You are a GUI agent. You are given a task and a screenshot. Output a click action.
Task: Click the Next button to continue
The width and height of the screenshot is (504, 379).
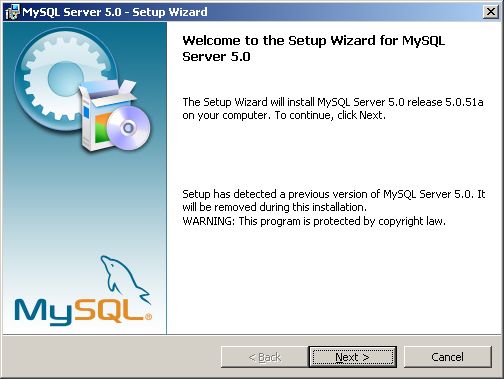click(x=352, y=357)
